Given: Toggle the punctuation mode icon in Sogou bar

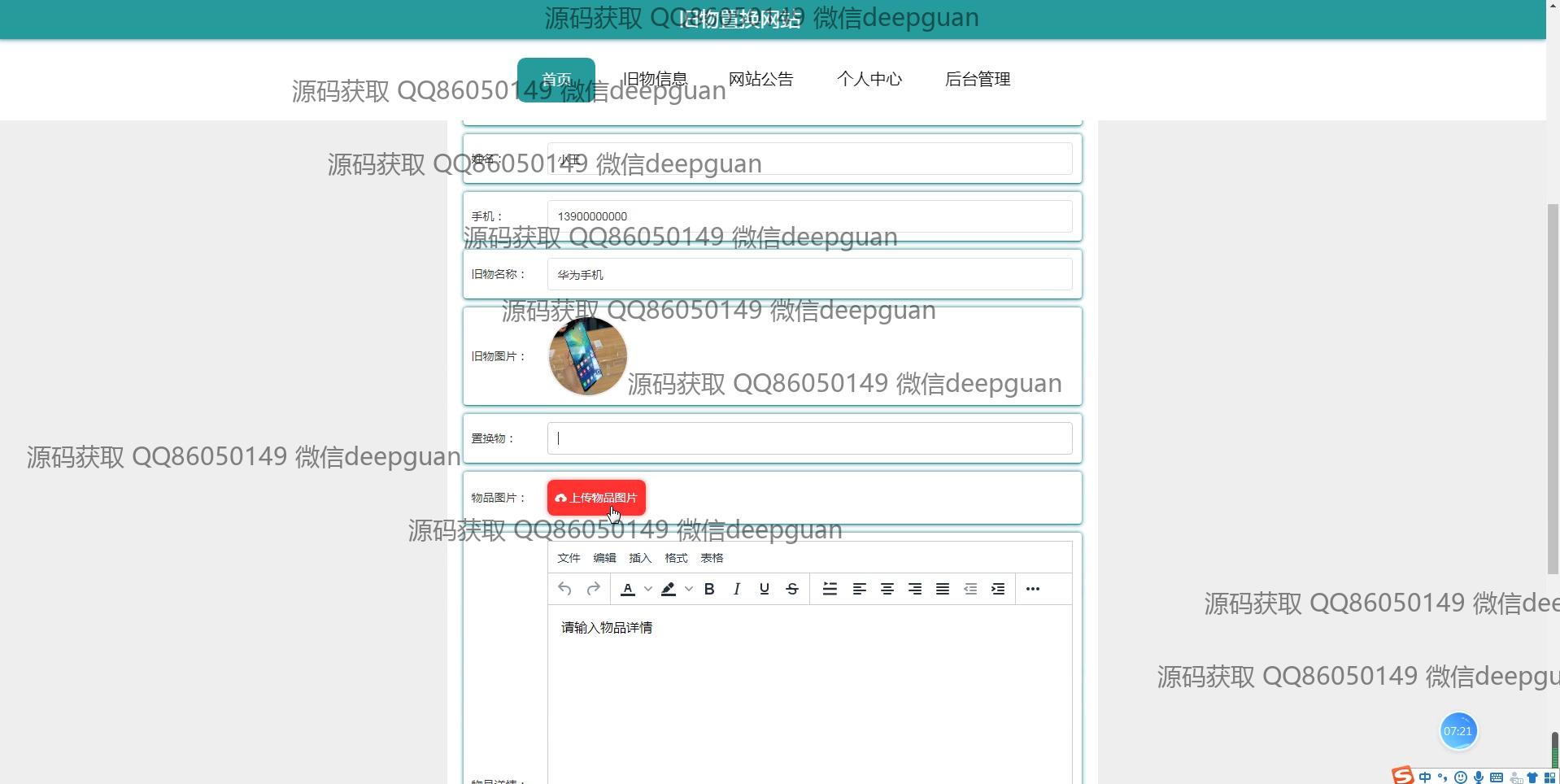Looking at the screenshot, I should (x=1443, y=777).
